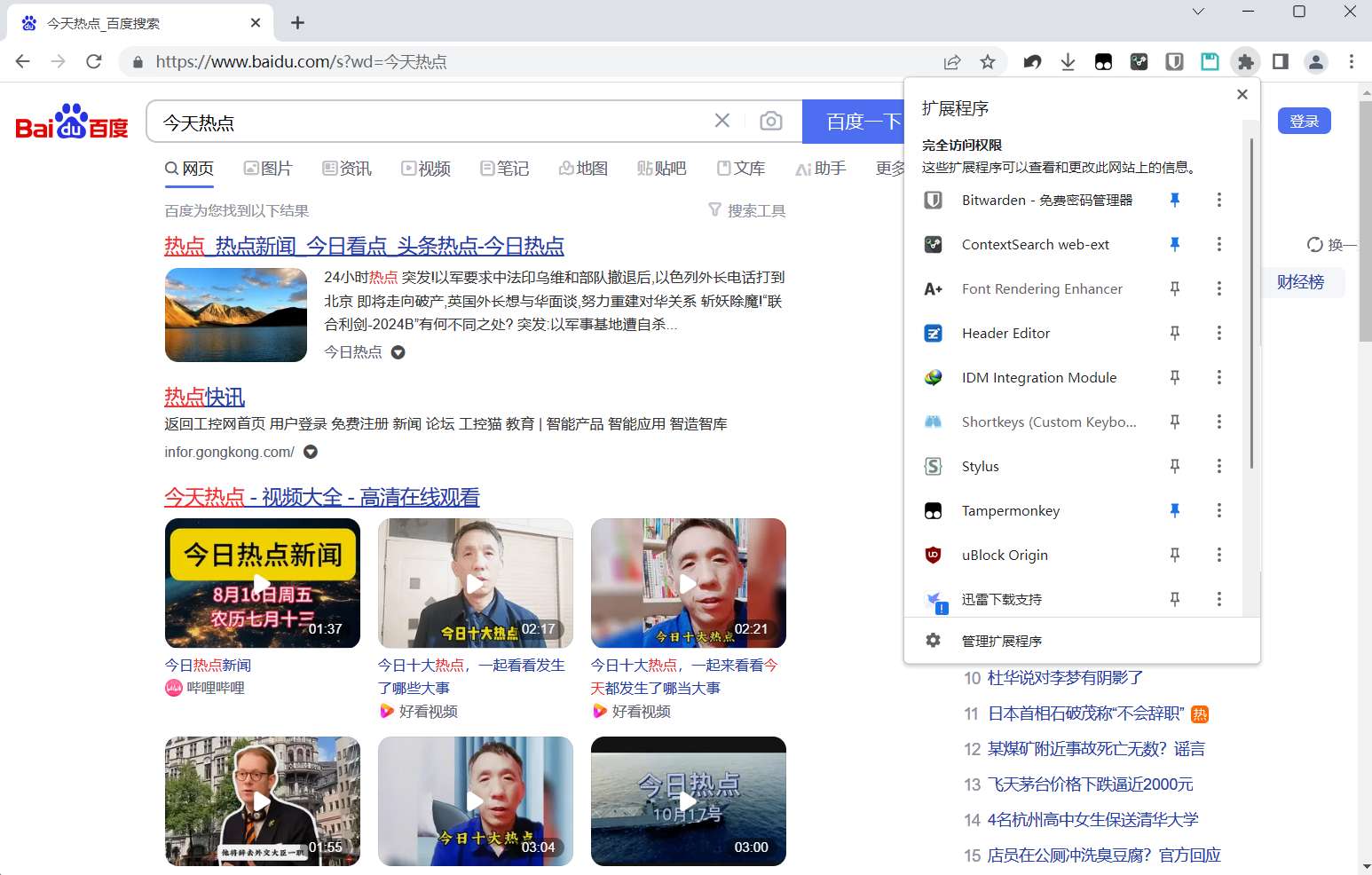
Task: Switch to 图片 search tab
Action: tap(268, 168)
